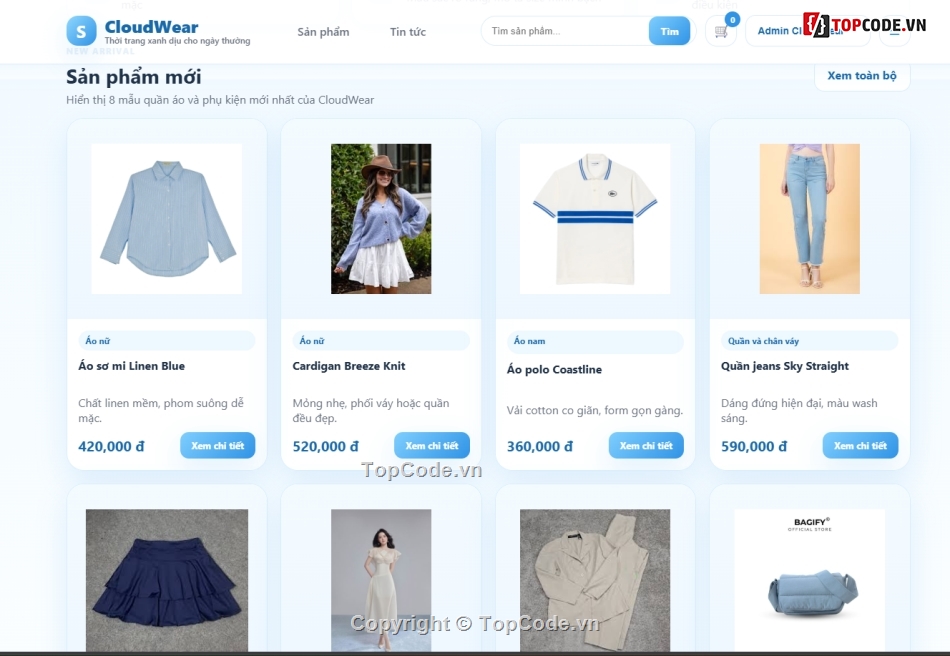Click tagline 'Thời trang xanh dịu cho ngày thường'
This screenshot has width=950, height=656.
[177, 41]
